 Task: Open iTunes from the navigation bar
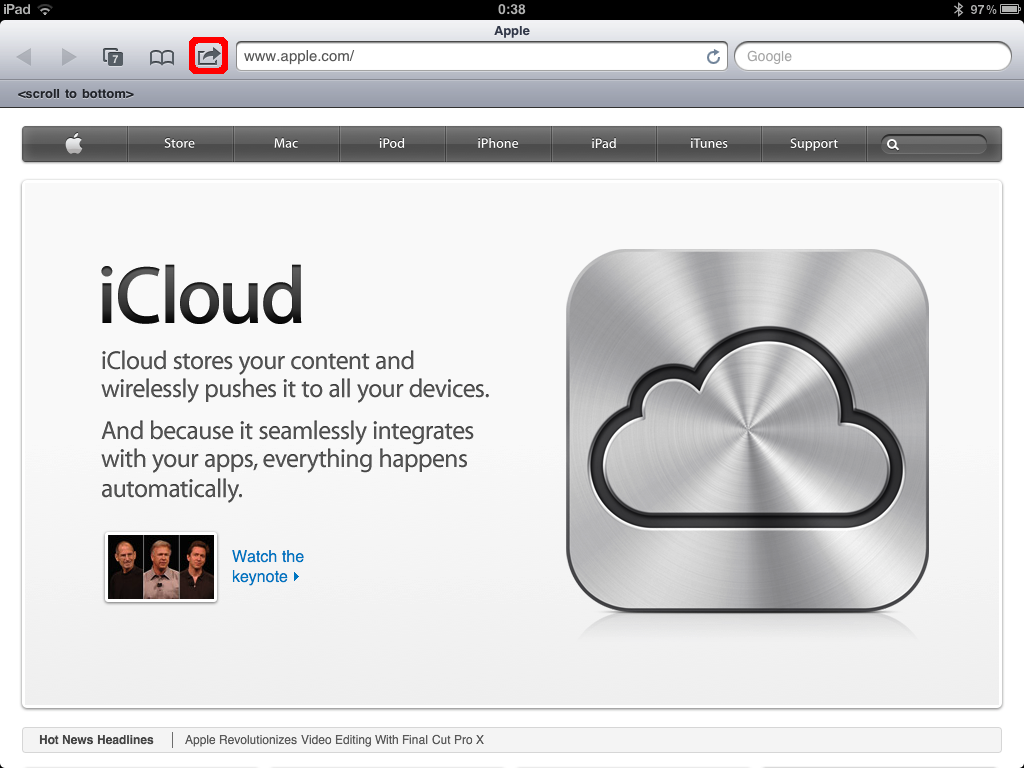click(x=709, y=144)
